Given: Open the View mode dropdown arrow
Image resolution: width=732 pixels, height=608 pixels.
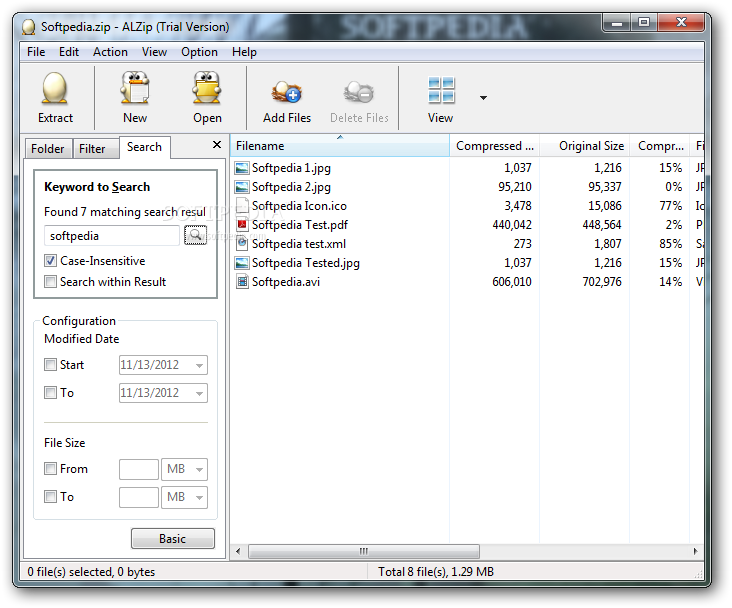Looking at the screenshot, I should click(483, 98).
